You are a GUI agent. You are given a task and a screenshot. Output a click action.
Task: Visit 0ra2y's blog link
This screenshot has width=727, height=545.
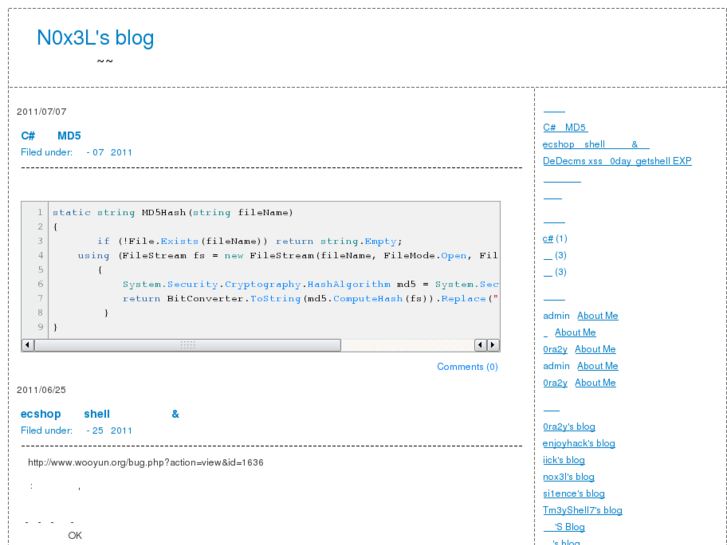(x=569, y=427)
